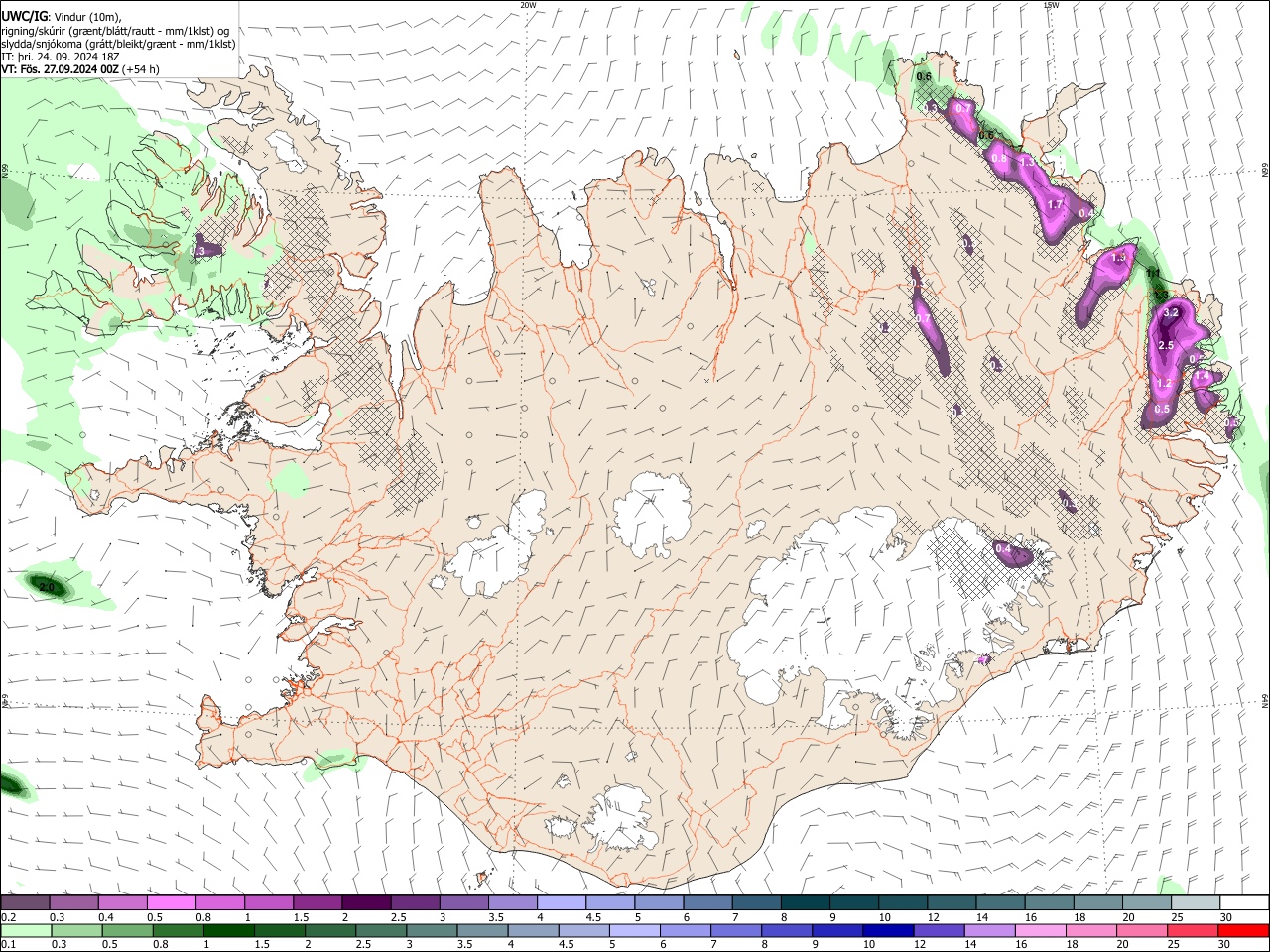
Task: Click the '(+54 h)' forecast offset text
Action: click(142, 69)
